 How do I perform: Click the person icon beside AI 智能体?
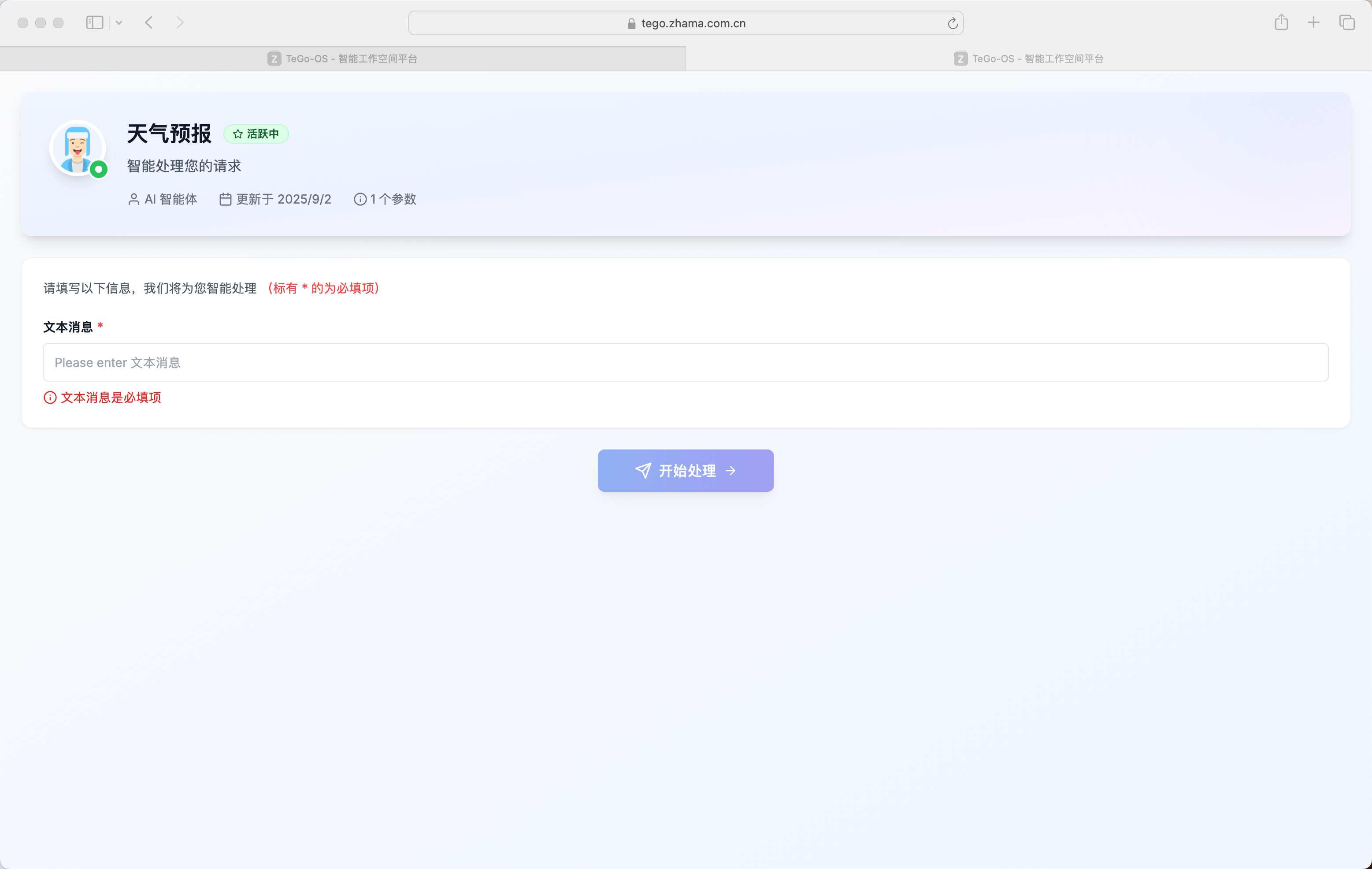133,200
